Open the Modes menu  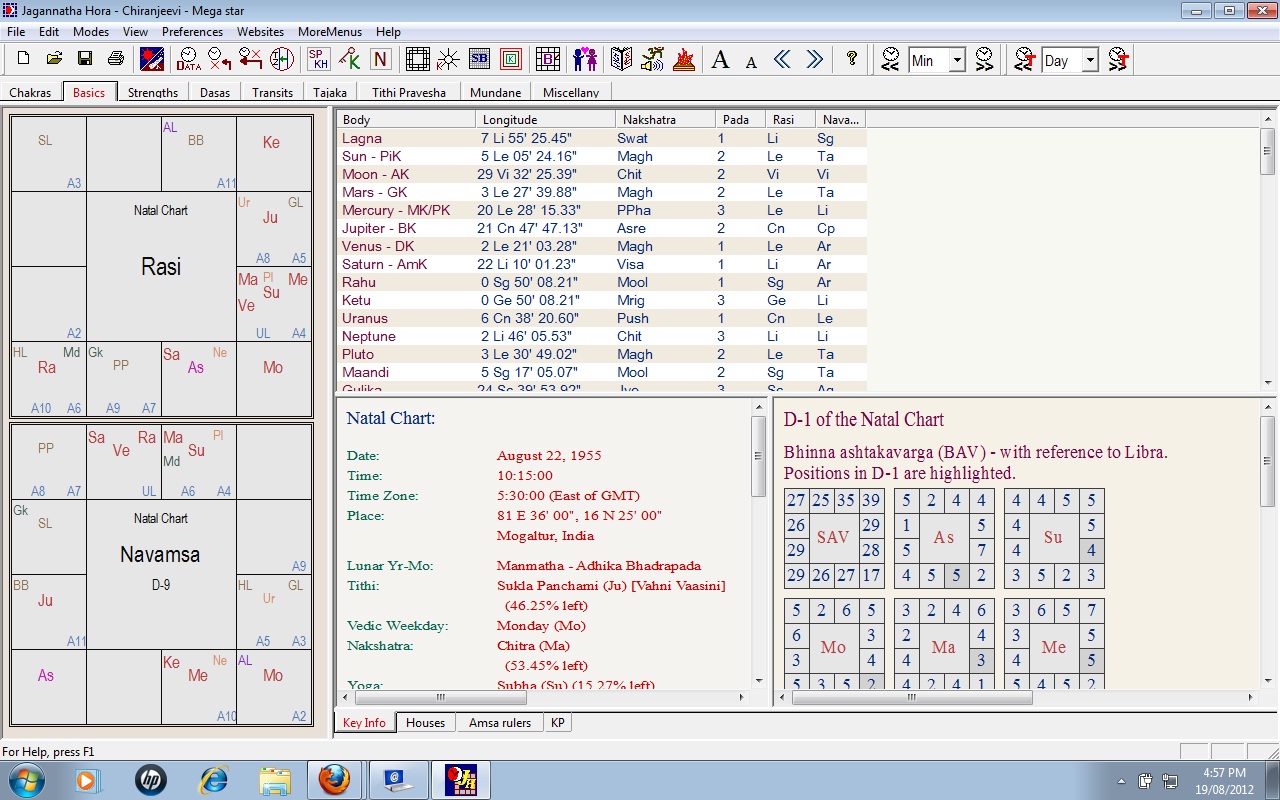coord(91,32)
